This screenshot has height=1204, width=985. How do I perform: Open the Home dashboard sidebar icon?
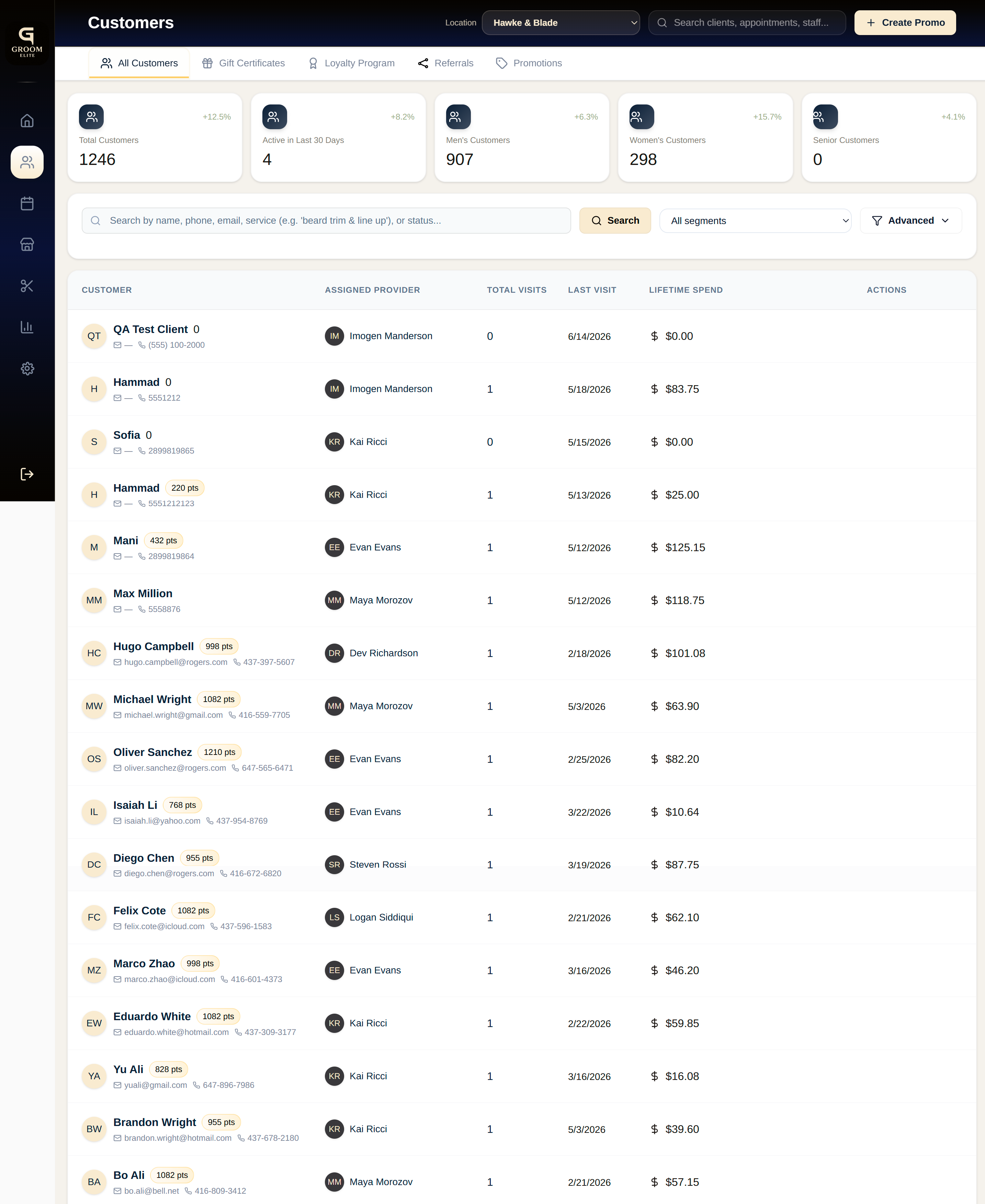point(27,121)
